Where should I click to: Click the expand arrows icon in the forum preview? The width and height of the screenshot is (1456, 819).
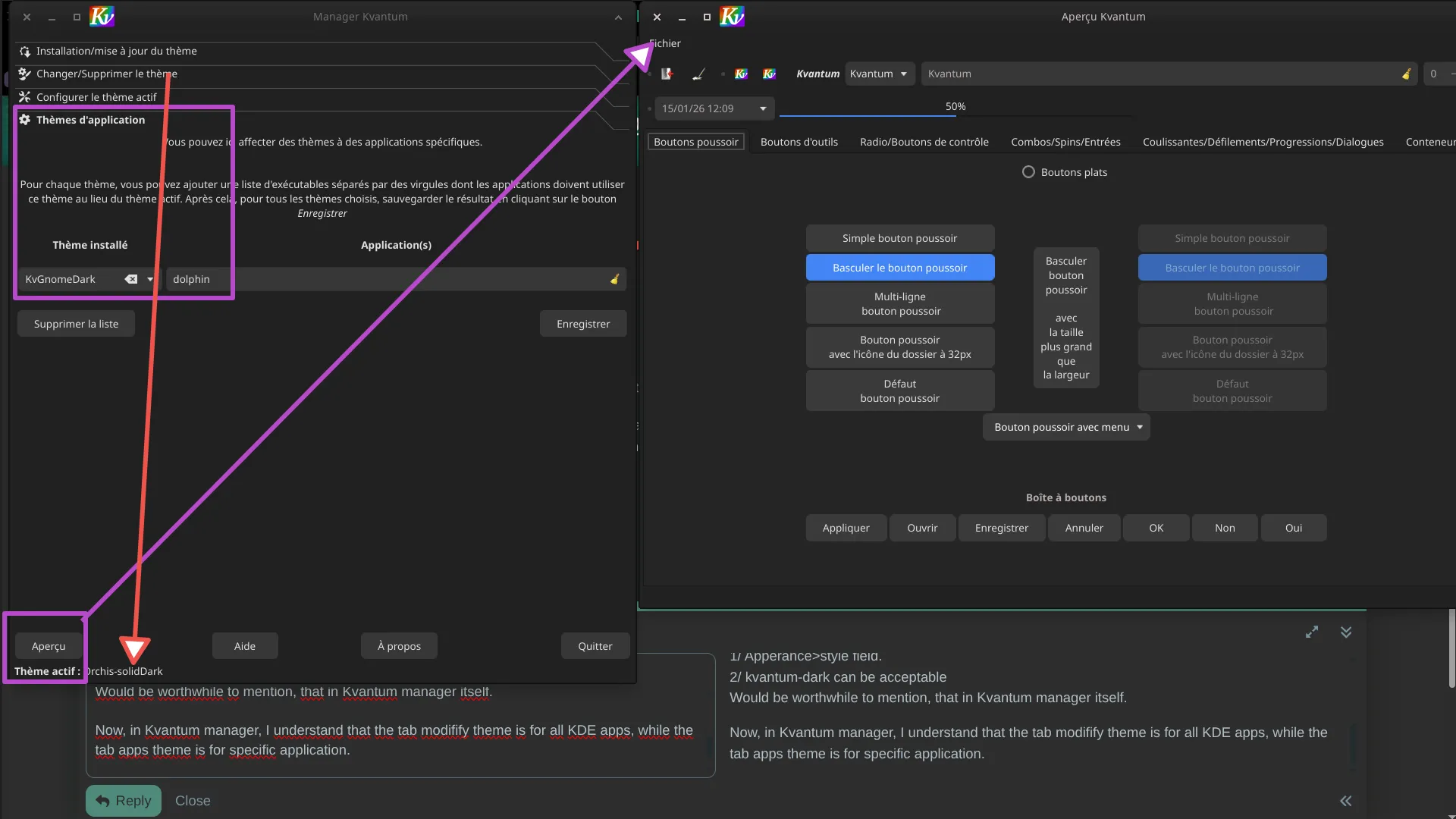click(1311, 632)
